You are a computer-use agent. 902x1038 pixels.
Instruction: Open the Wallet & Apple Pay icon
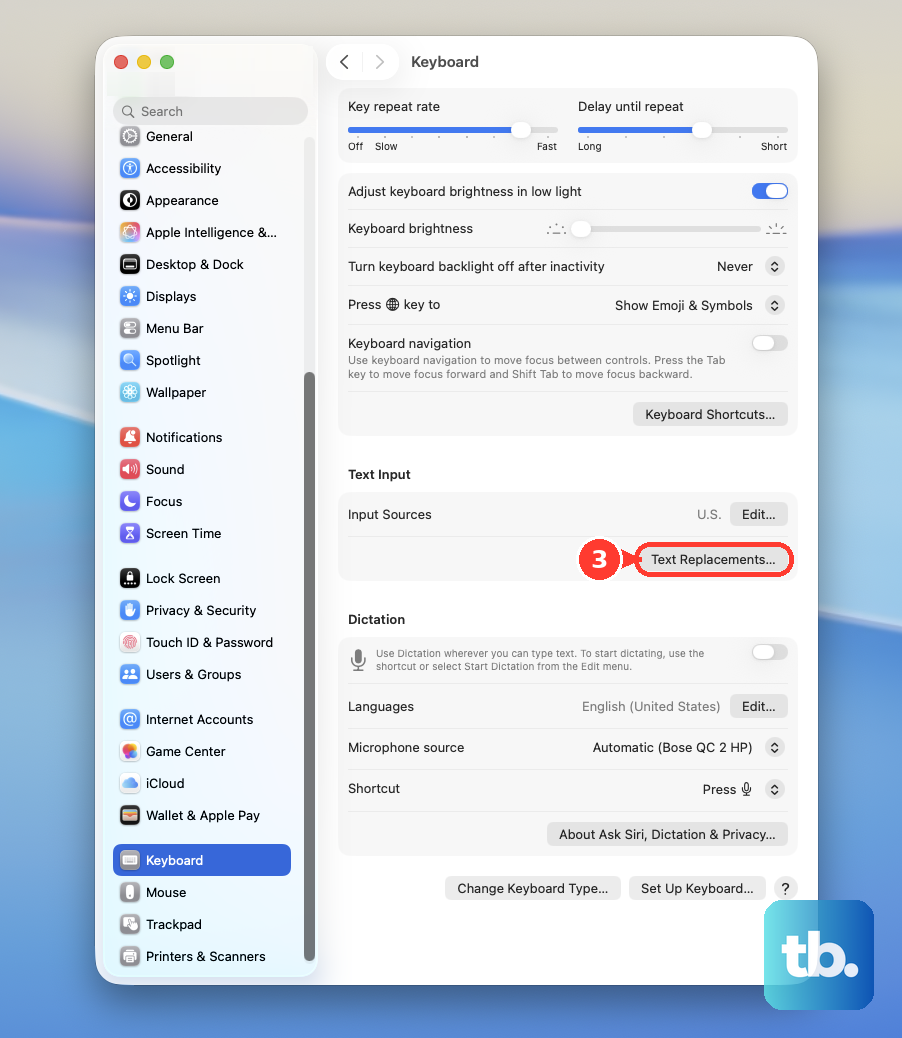click(130, 815)
